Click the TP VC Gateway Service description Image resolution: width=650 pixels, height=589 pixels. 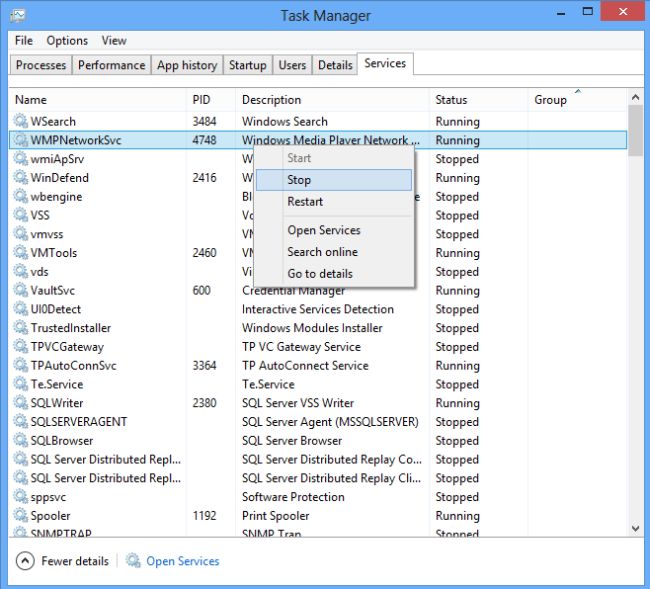pyautogui.click(x=301, y=346)
